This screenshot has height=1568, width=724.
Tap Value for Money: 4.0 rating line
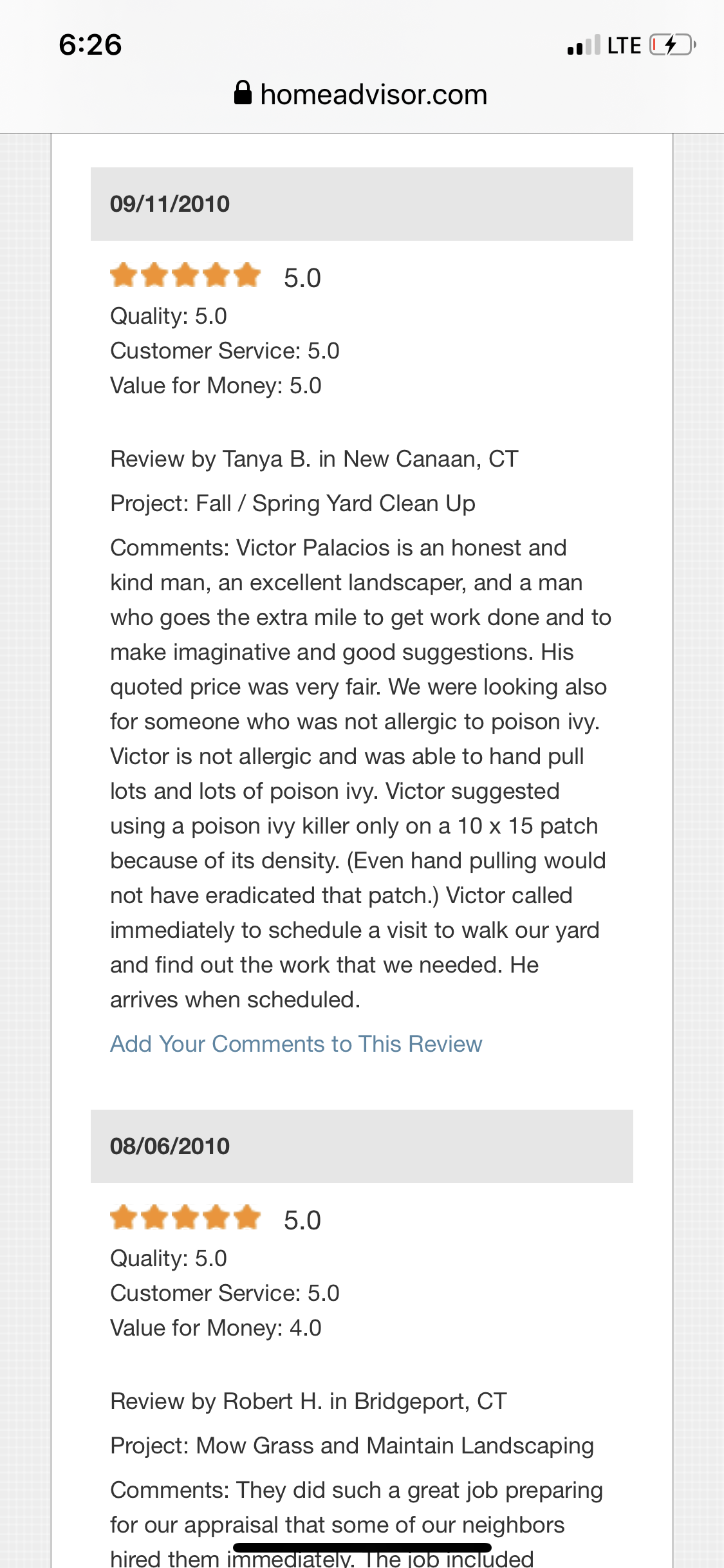click(x=216, y=1328)
